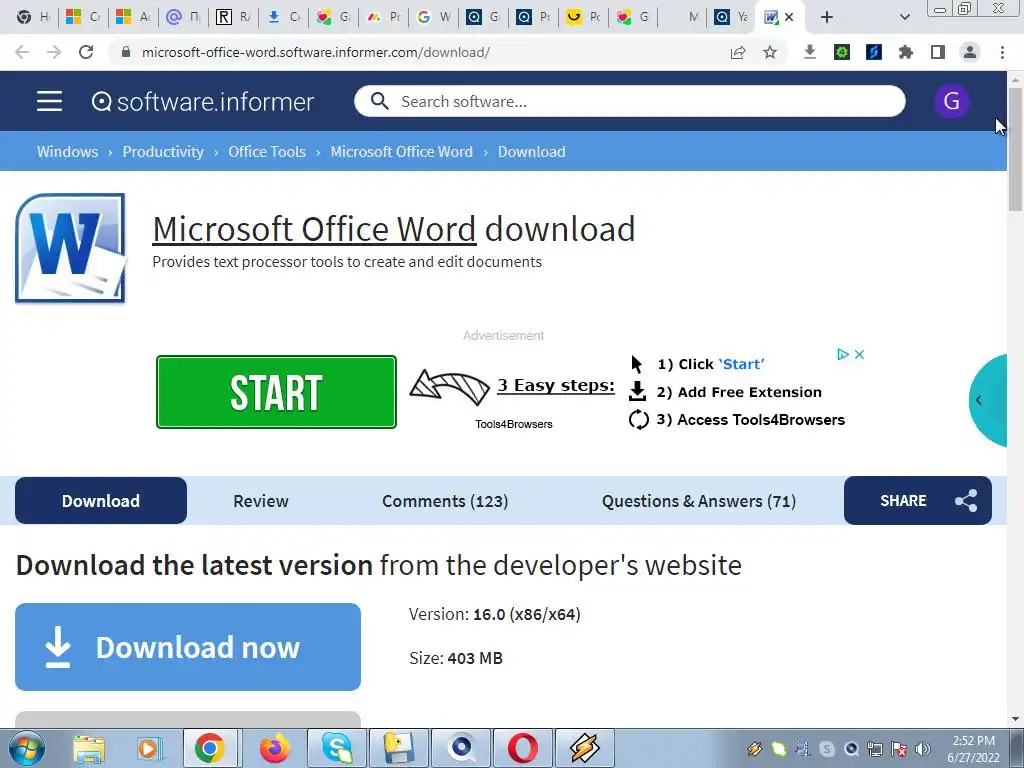
Task: Switch to the blue @ icon tab
Action: click(x=183, y=17)
